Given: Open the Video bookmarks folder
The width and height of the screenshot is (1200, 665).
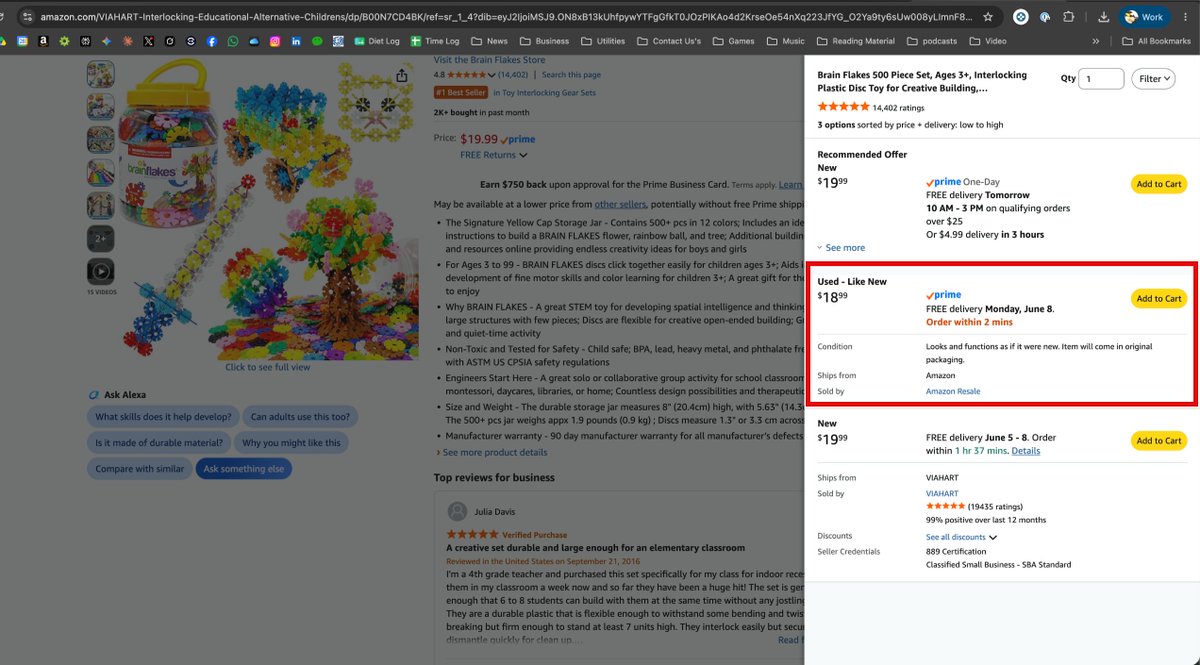Looking at the screenshot, I should coord(987,41).
